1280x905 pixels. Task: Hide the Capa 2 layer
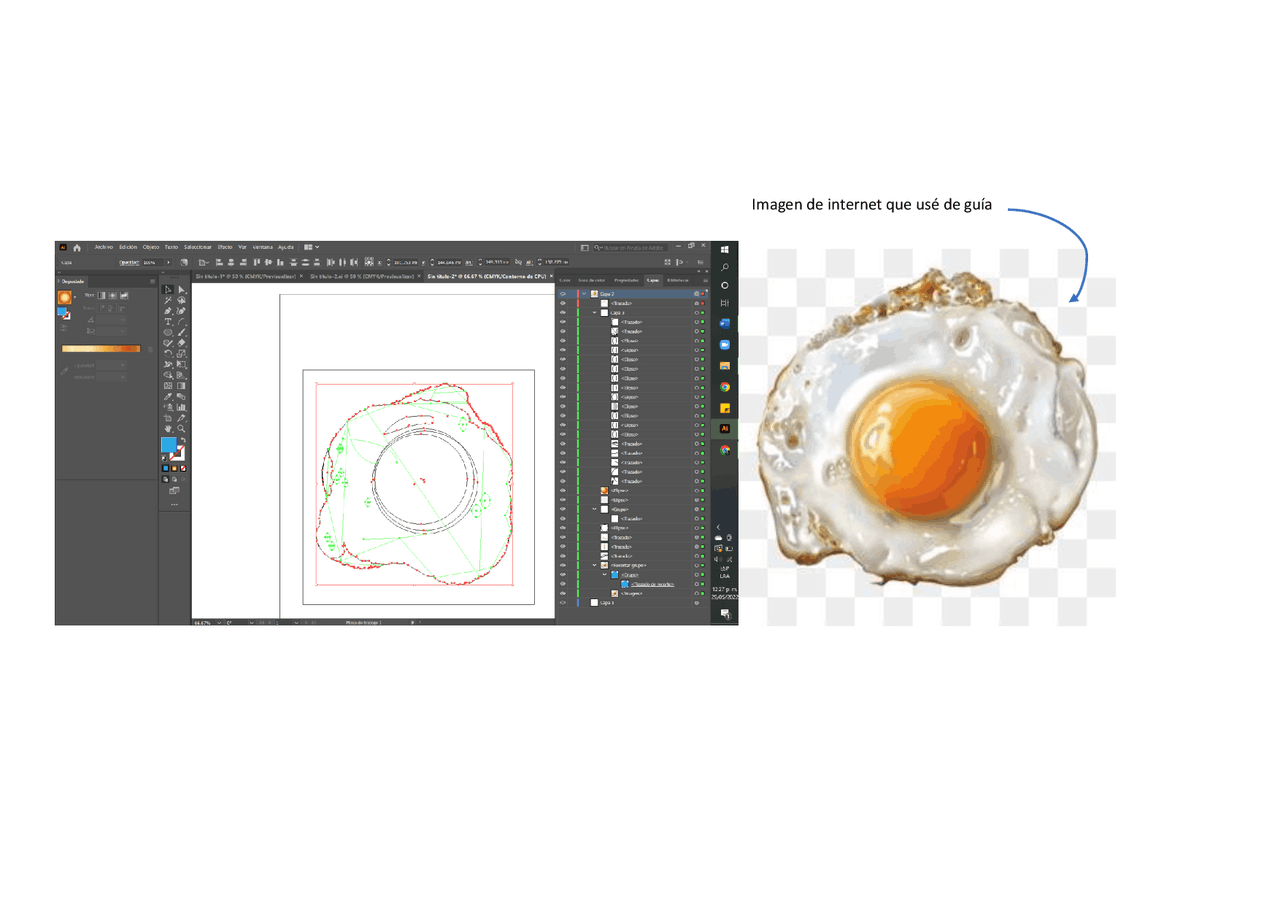pyautogui.click(x=563, y=294)
